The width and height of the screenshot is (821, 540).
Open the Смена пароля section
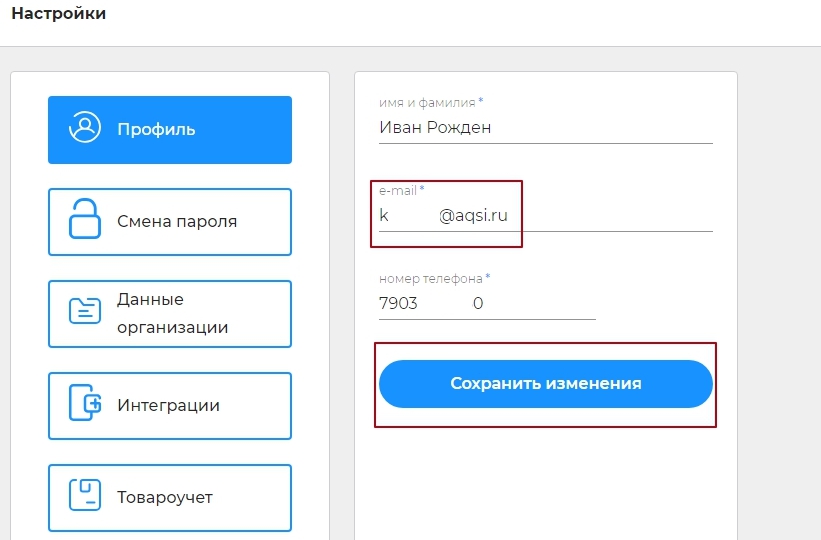pos(170,222)
